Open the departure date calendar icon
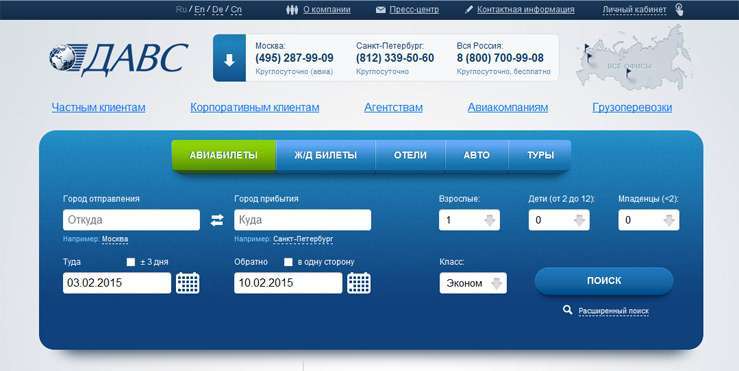 pos(188,283)
